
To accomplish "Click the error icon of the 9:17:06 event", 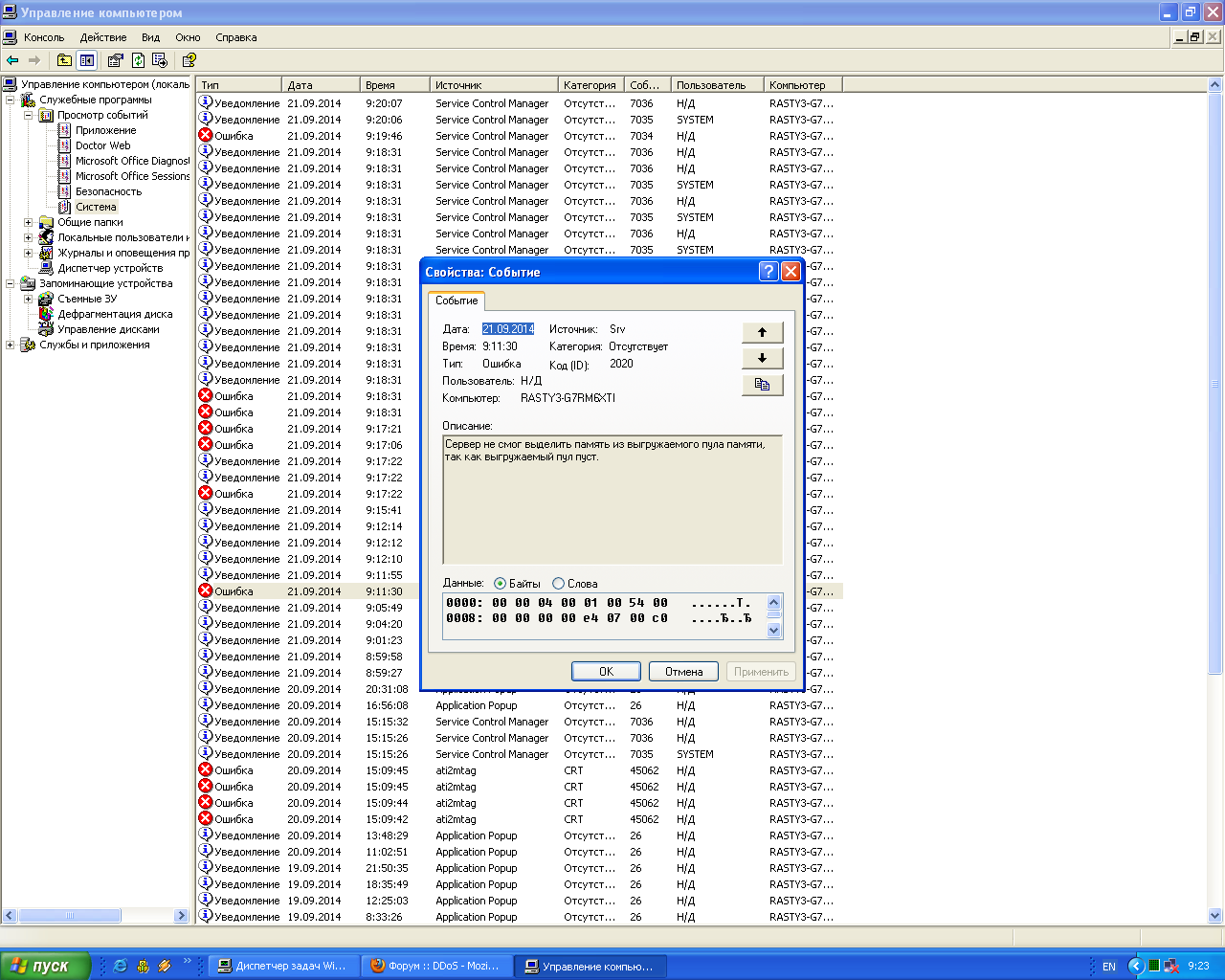I will pyautogui.click(x=205, y=444).
